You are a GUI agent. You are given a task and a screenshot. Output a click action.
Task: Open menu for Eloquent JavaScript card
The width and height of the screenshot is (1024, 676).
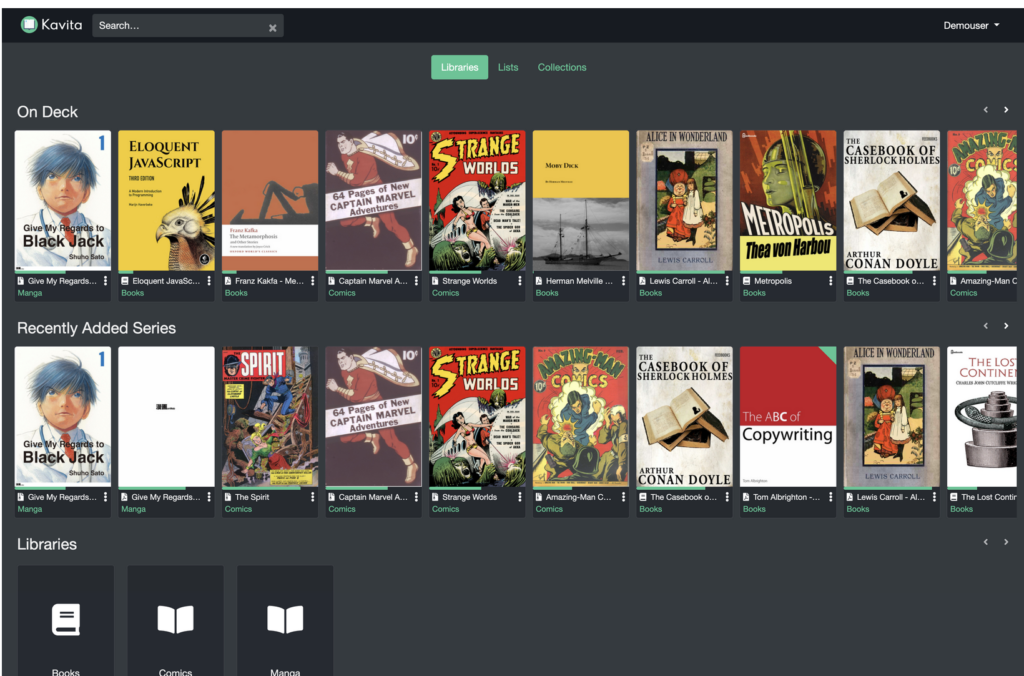(209, 281)
